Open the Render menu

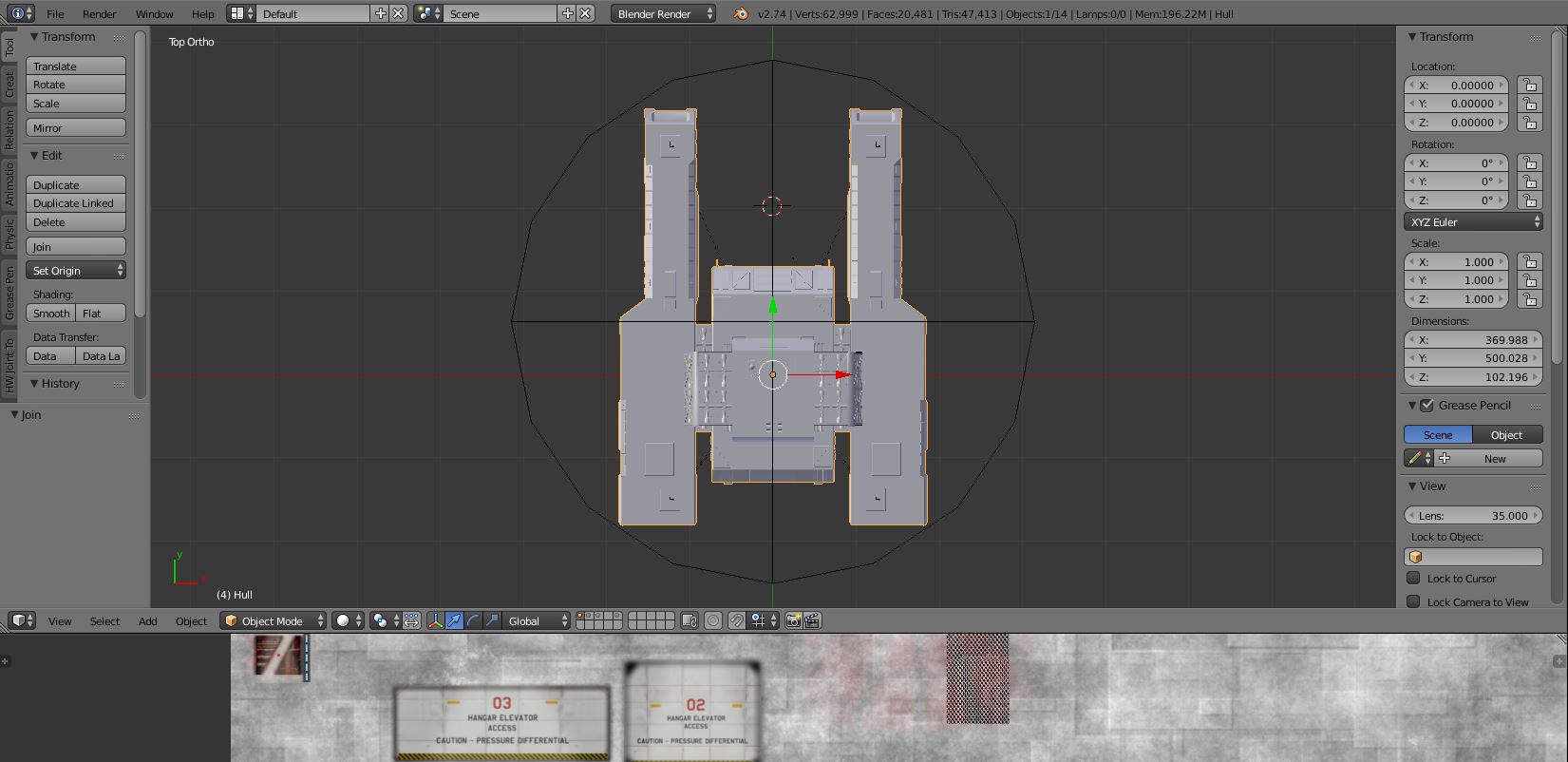click(99, 14)
